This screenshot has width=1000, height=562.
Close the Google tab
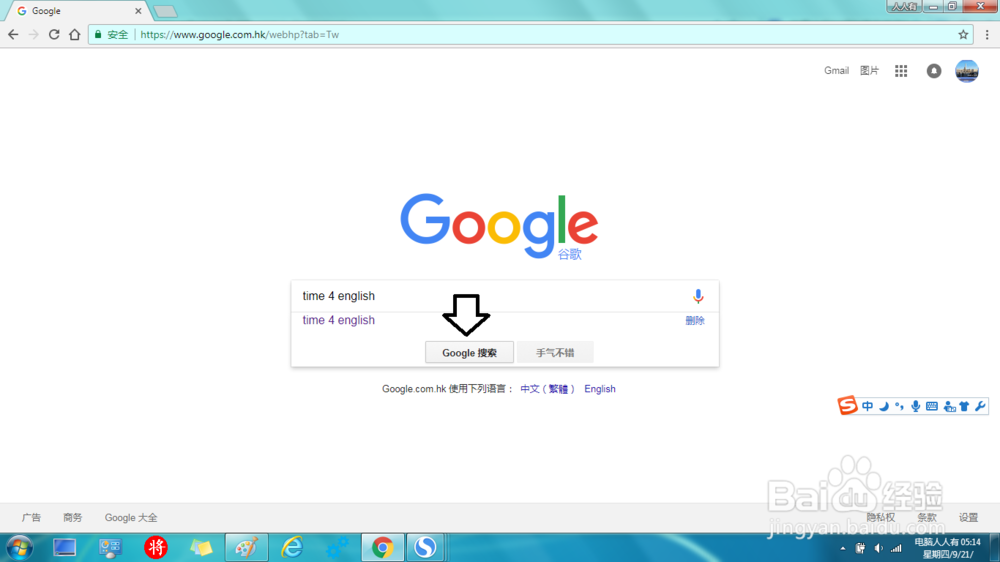point(138,11)
